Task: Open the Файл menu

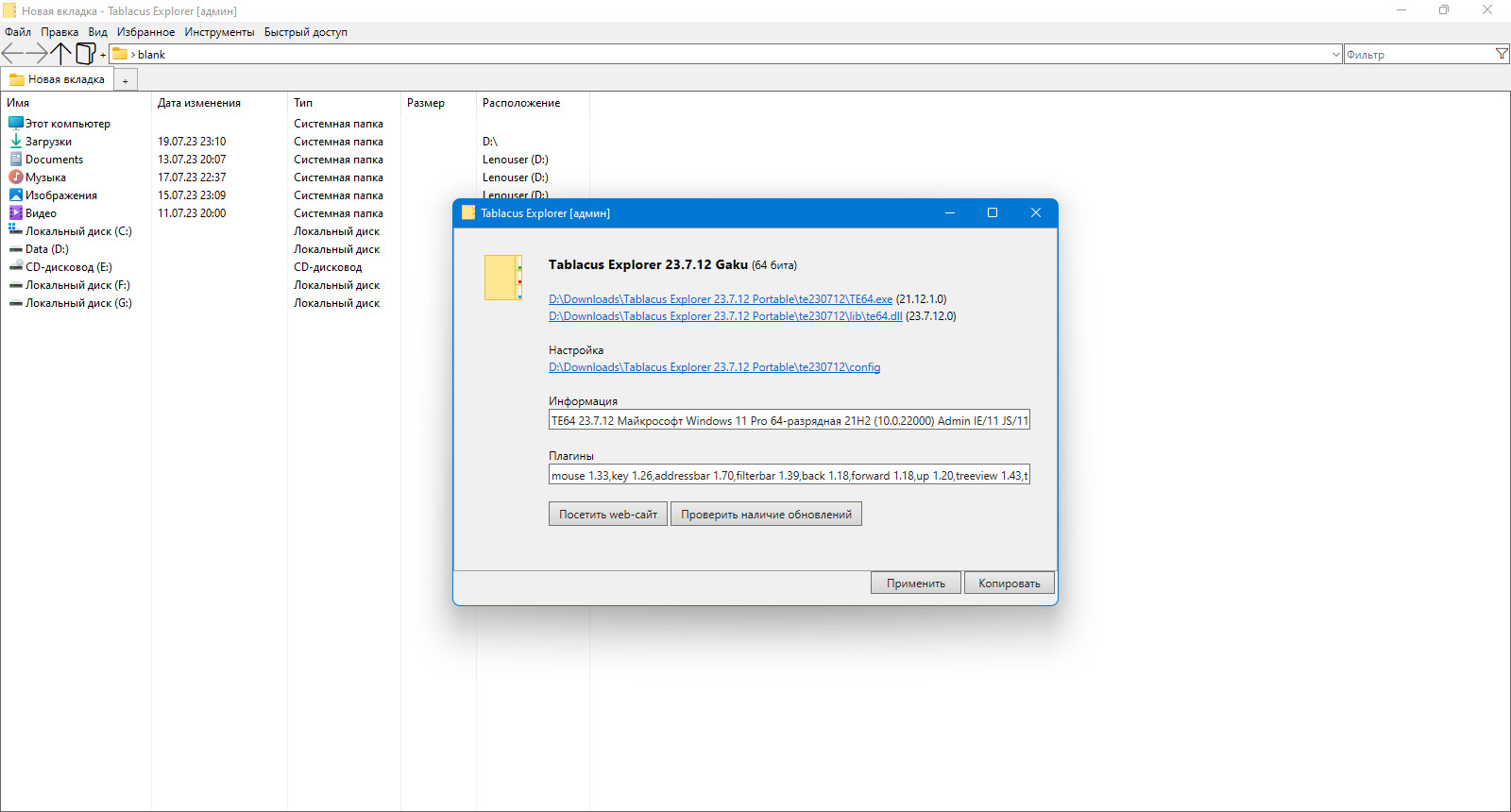Action: tap(18, 32)
